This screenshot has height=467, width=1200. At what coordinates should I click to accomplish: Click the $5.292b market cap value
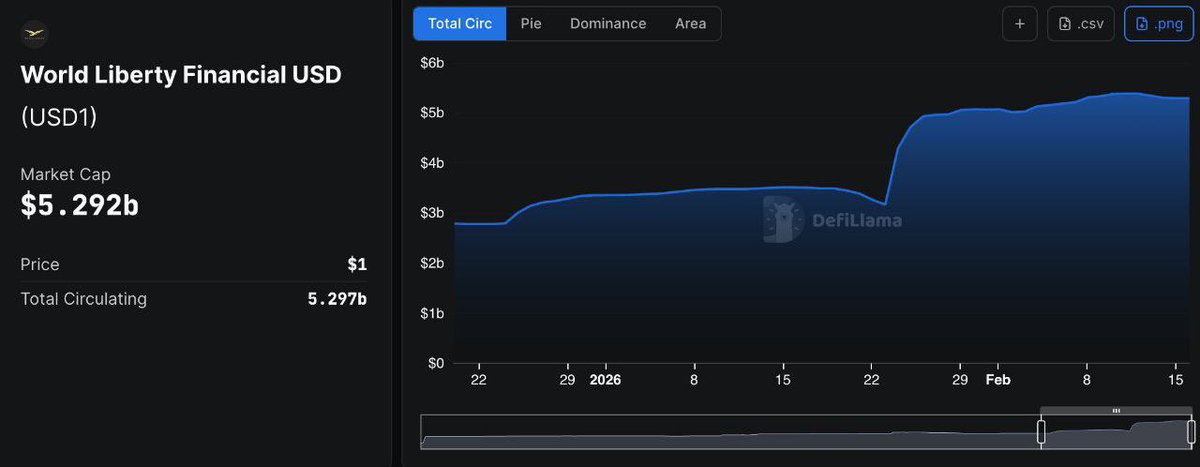click(x=80, y=205)
